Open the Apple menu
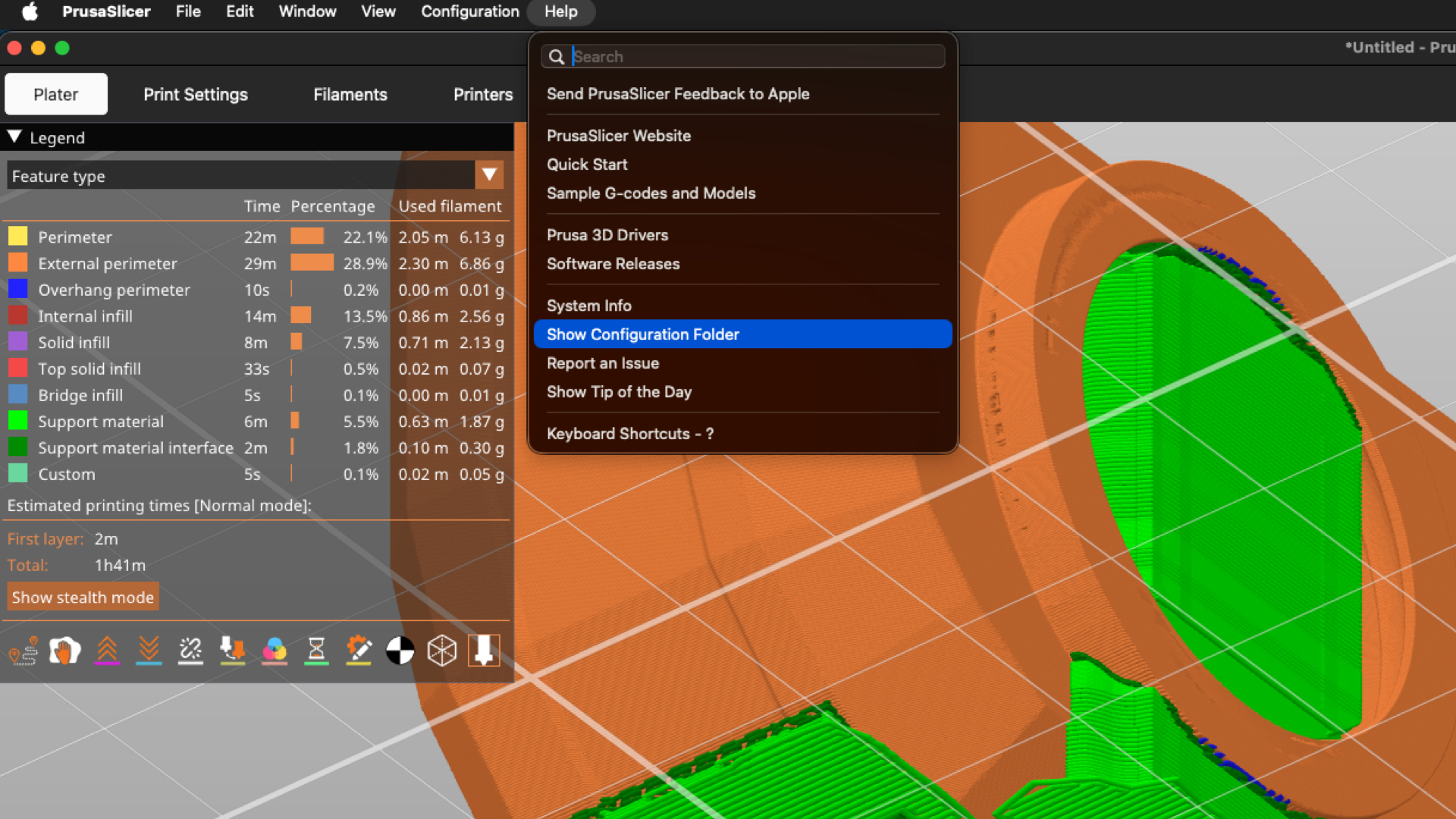The image size is (1456, 819). (30, 11)
